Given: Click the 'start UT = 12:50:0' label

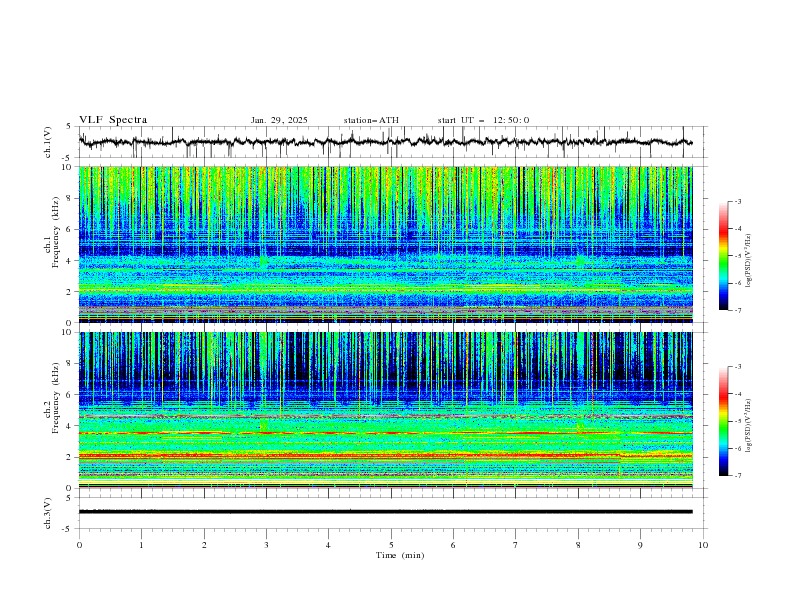Looking at the screenshot, I should [483, 120].
